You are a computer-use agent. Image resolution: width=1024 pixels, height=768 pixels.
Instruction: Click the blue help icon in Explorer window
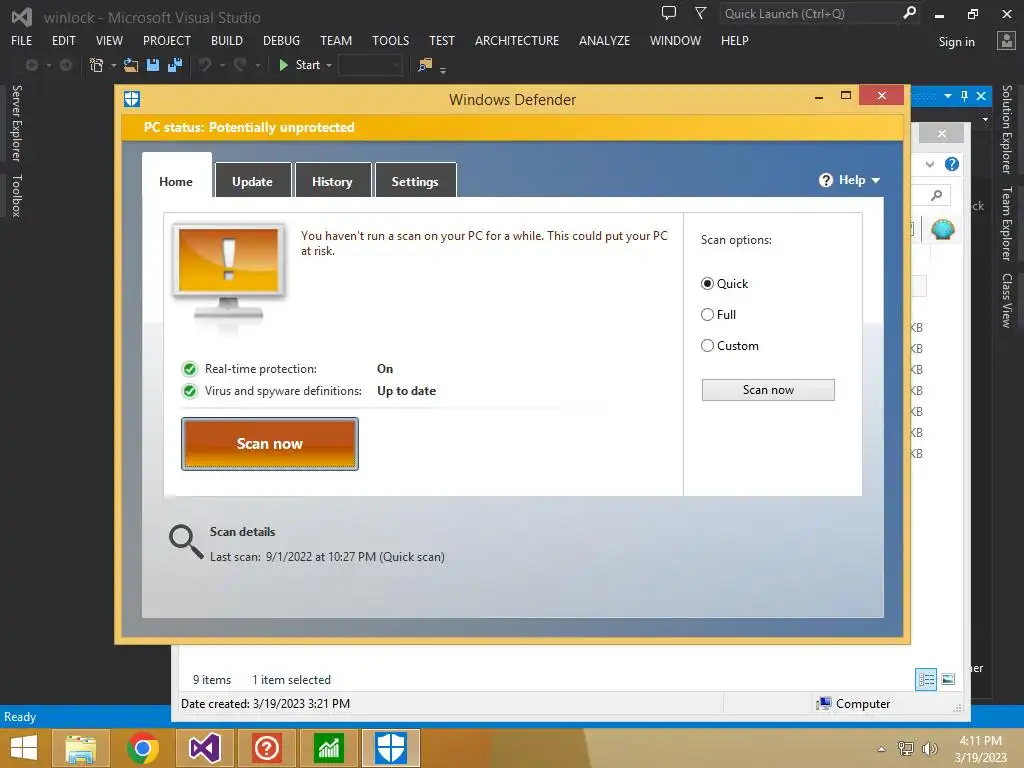point(952,164)
